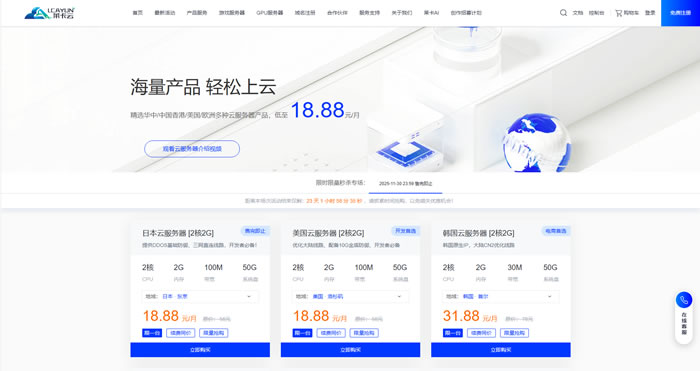Viewport: 700px width, 371px height.
Task: Click the 30M bandwidth value on the Korea card
Action: pyautogui.click(x=515, y=267)
